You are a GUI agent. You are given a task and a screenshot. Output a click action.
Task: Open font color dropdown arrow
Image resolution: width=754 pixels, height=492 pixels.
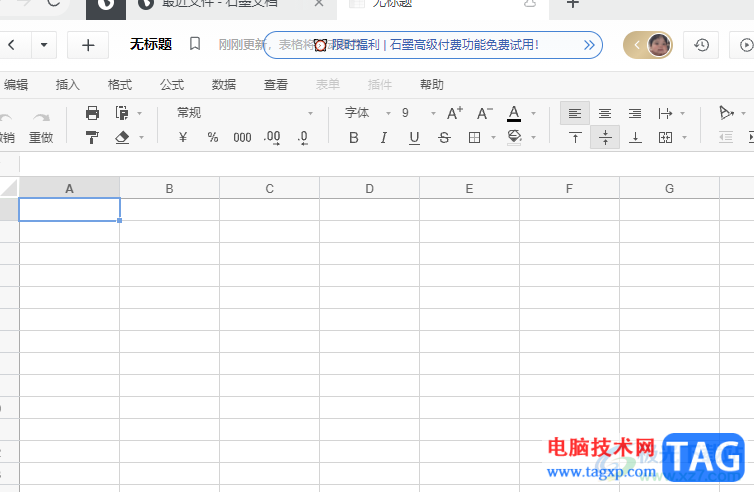(x=533, y=114)
